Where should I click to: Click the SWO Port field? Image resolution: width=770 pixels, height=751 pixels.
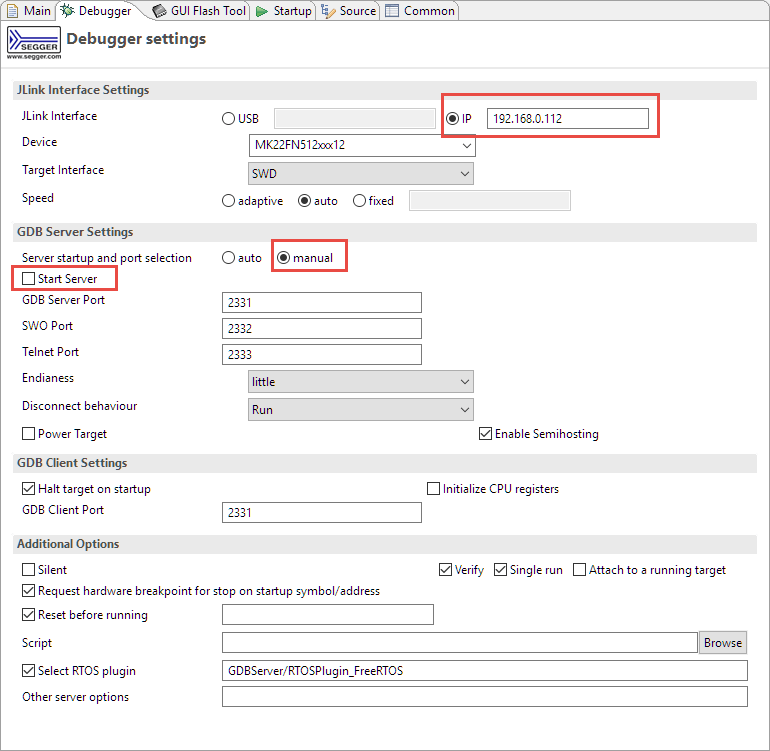[x=322, y=329]
